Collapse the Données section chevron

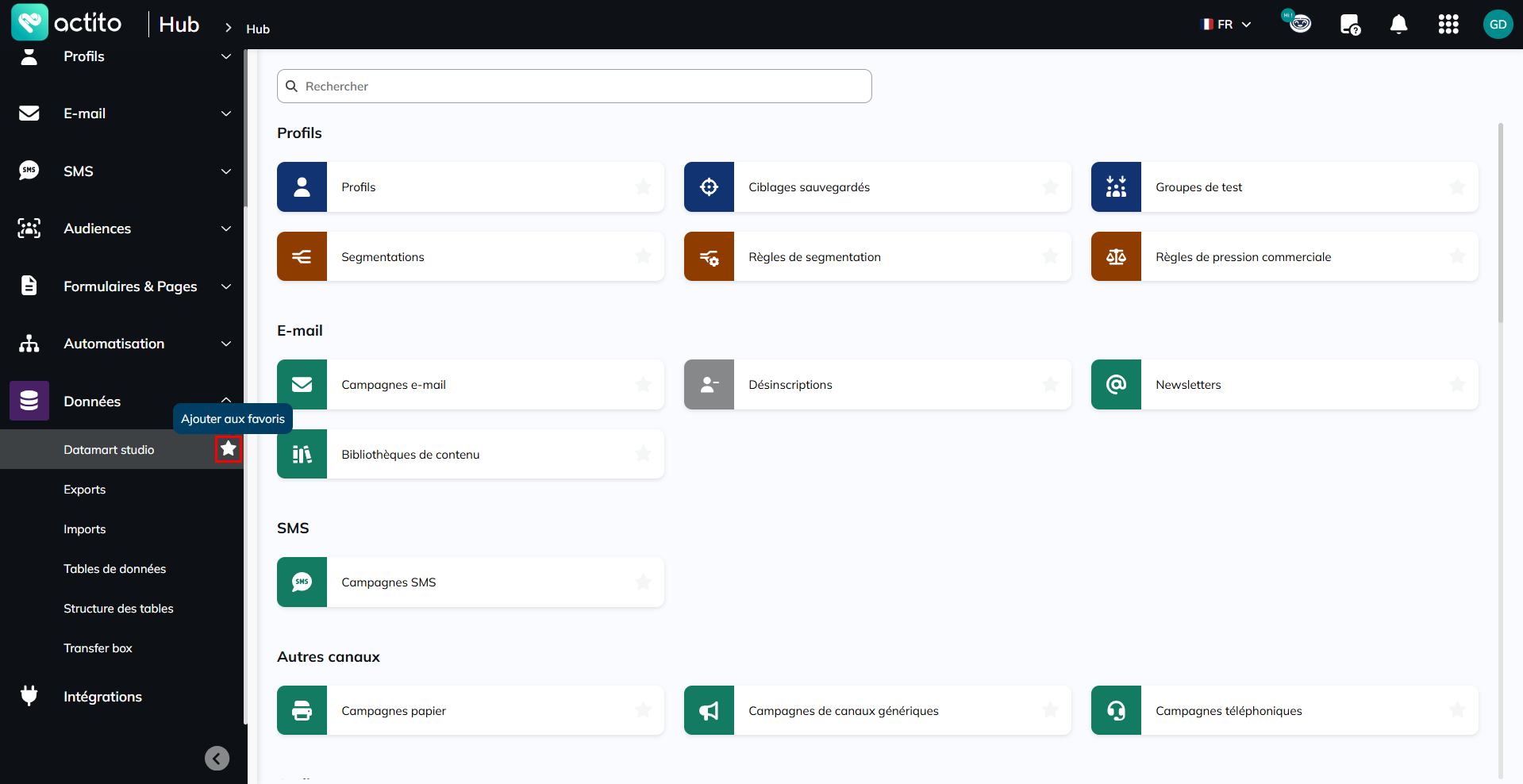point(226,399)
